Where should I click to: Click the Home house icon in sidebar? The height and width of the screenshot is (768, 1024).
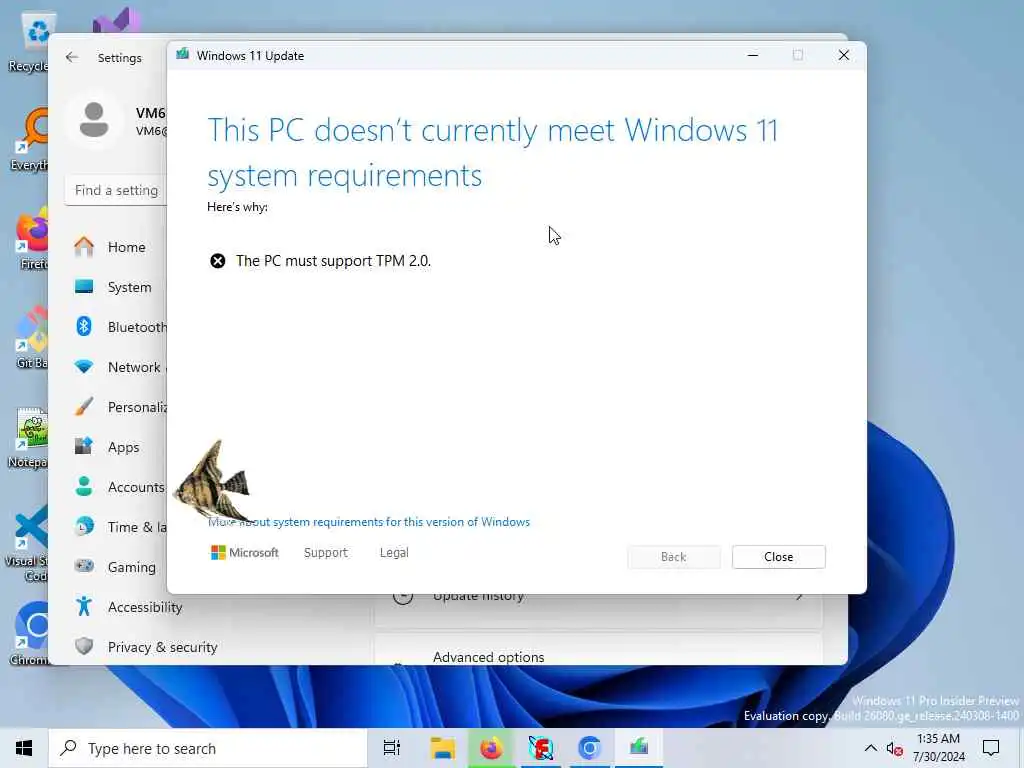[84, 247]
